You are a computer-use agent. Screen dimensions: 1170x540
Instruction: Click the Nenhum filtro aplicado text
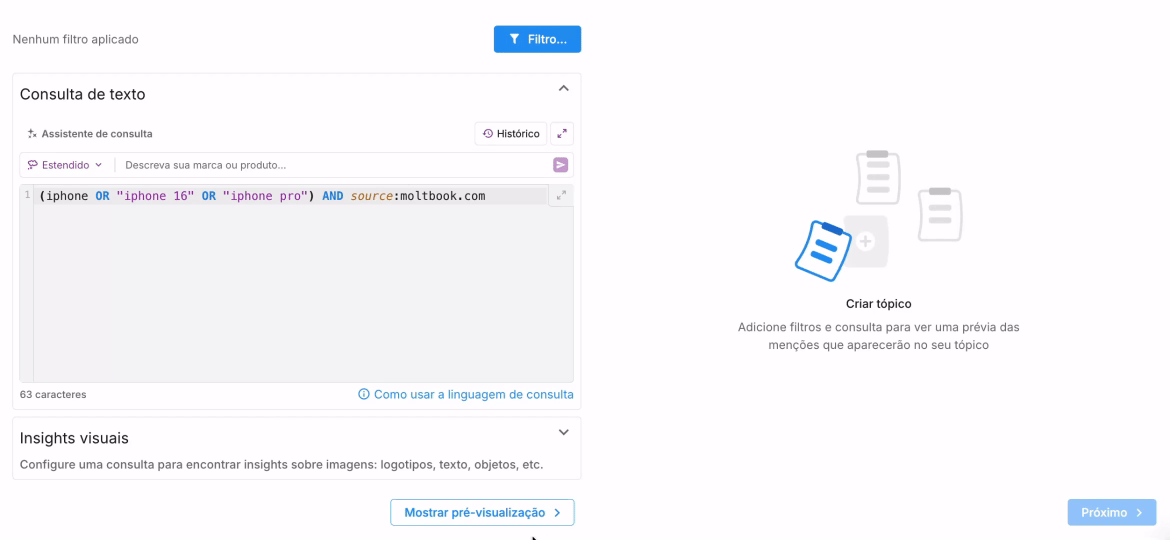coord(75,39)
